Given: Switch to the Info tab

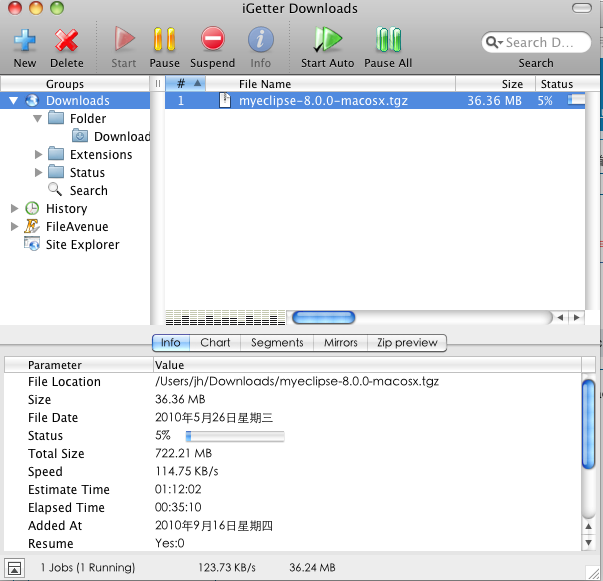Looking at the screenshot, I should 171,343.
